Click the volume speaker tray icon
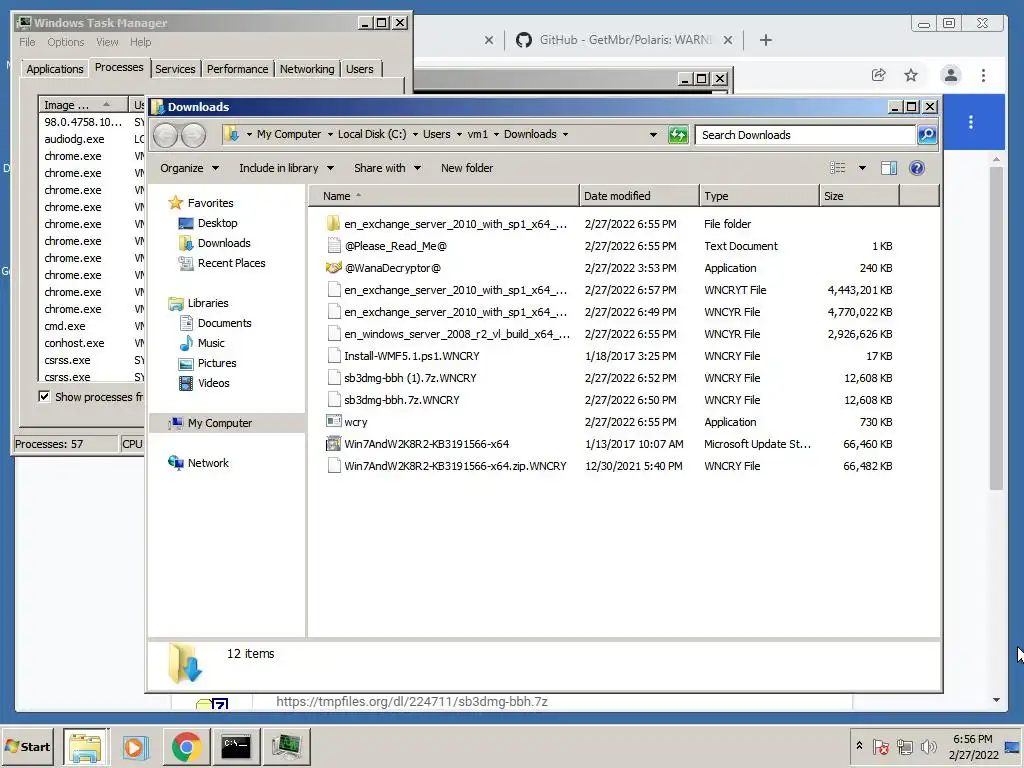Image resolution: width=1024 pixels, height=768 pixels. (928, 746)
